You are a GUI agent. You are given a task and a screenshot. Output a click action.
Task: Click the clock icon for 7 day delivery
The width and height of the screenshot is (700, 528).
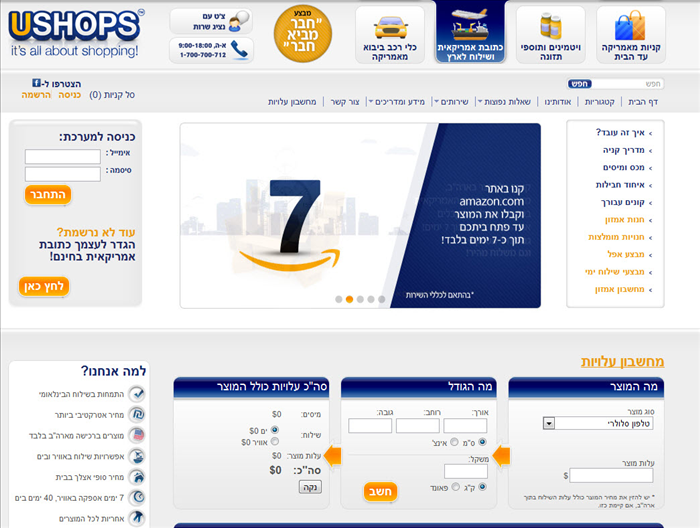(137, 497)
